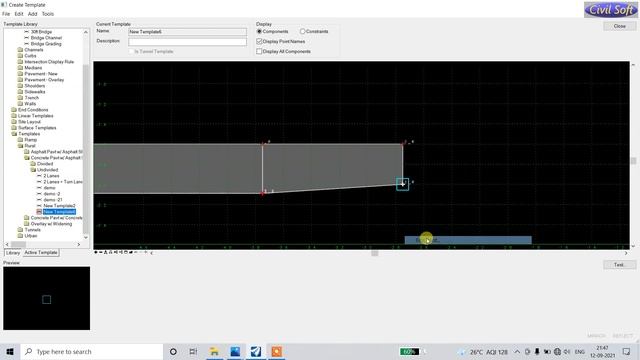This screenshot has width=640, height=360.
Task: Show hidden system tray icons chevron
Action: point(517,351)
